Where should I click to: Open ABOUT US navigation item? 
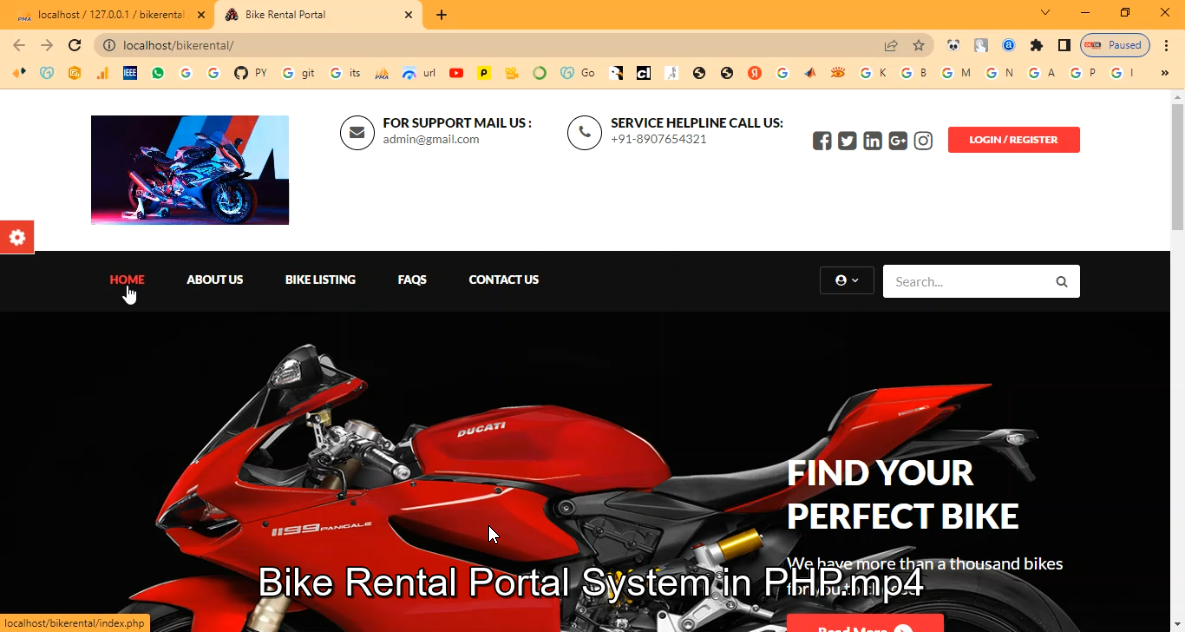pyautogui.click(x=215, y=280)
